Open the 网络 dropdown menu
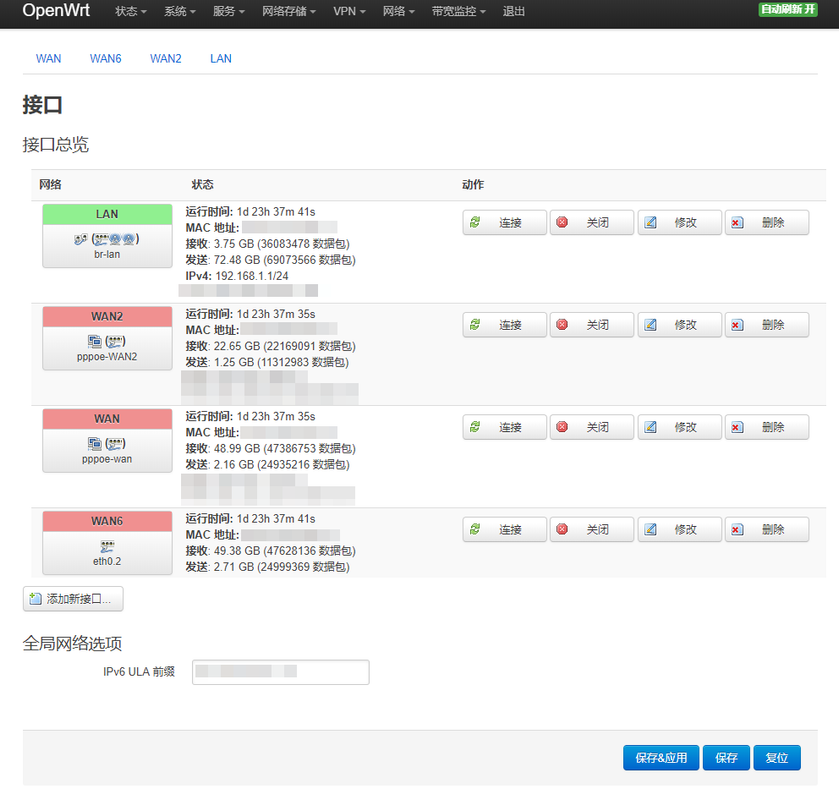 399,11
